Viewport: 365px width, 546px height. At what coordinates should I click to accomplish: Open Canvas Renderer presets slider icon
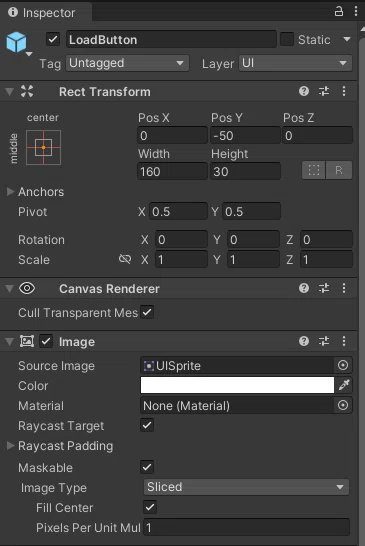pyautogui.click(x=324, y=288)
